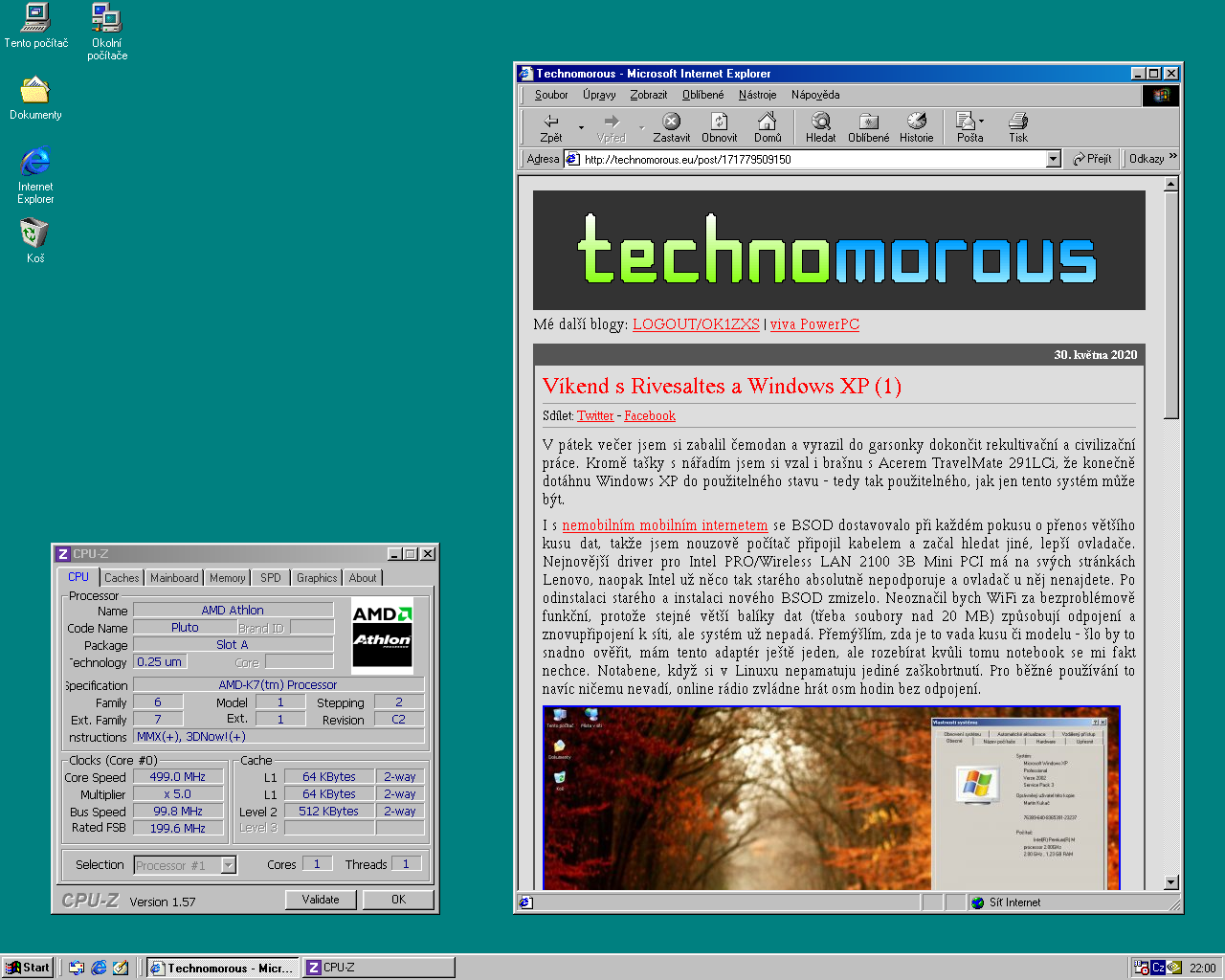
Task: Open the LOGOUT/OK1ZXS blog link
Action: (696, 324)
